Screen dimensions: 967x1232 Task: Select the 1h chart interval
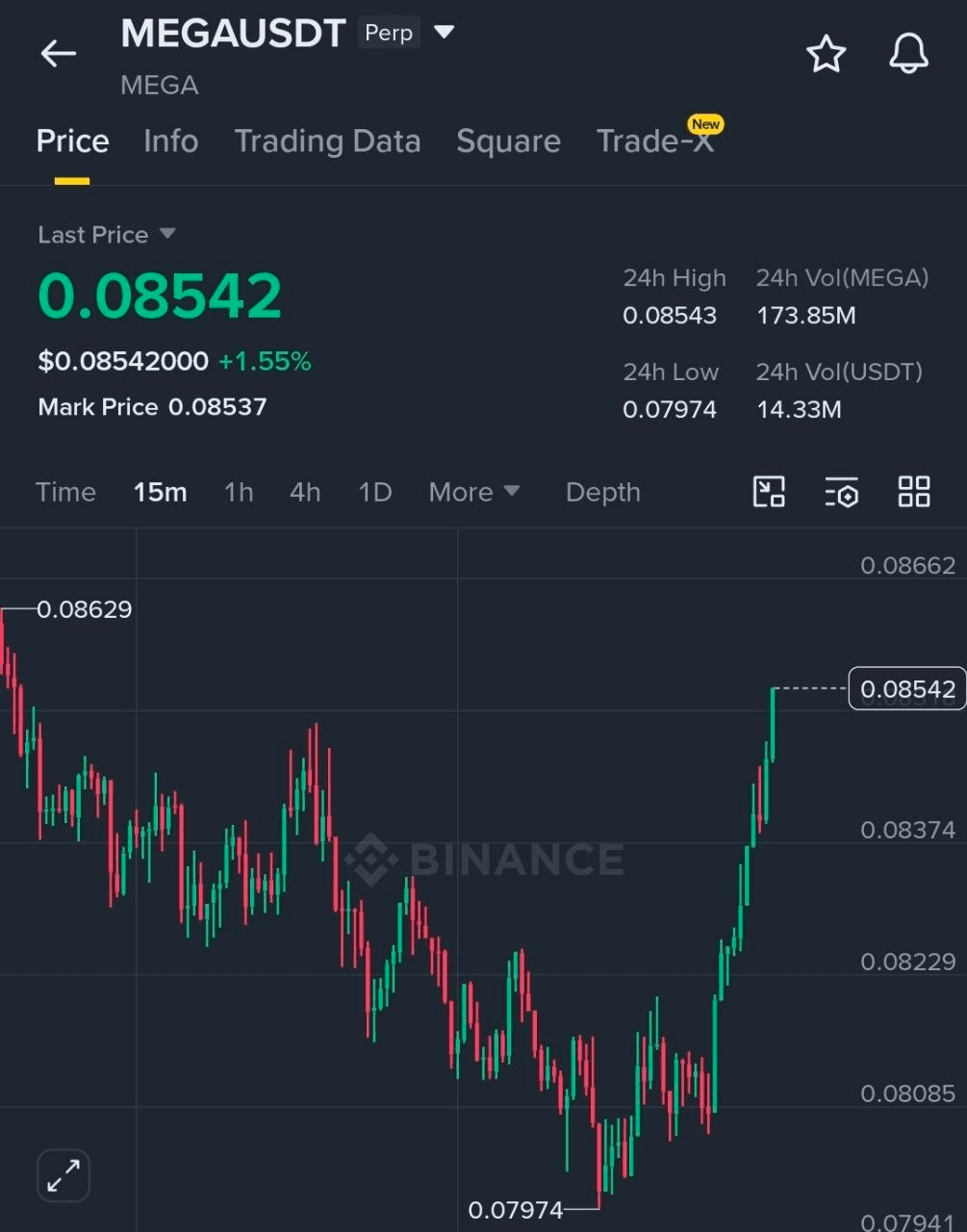pos(239,492)
